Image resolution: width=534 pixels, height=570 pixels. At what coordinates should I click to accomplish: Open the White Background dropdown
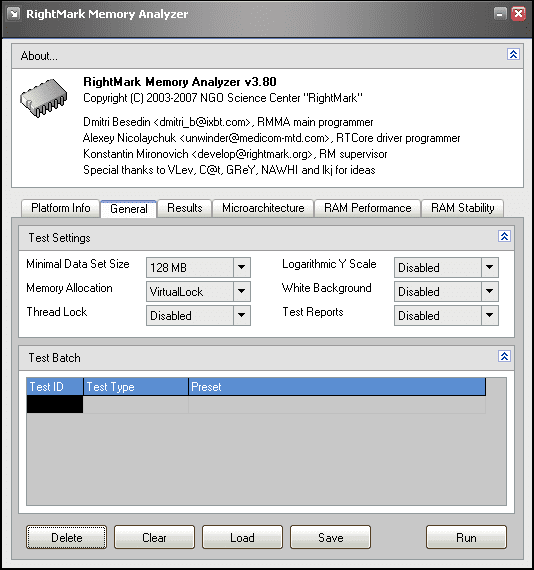point(446,292)
